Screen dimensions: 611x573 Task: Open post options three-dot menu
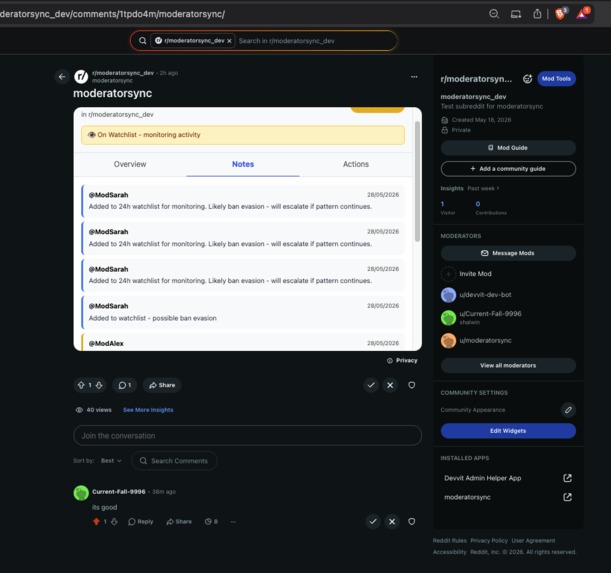tap(414, 77)
